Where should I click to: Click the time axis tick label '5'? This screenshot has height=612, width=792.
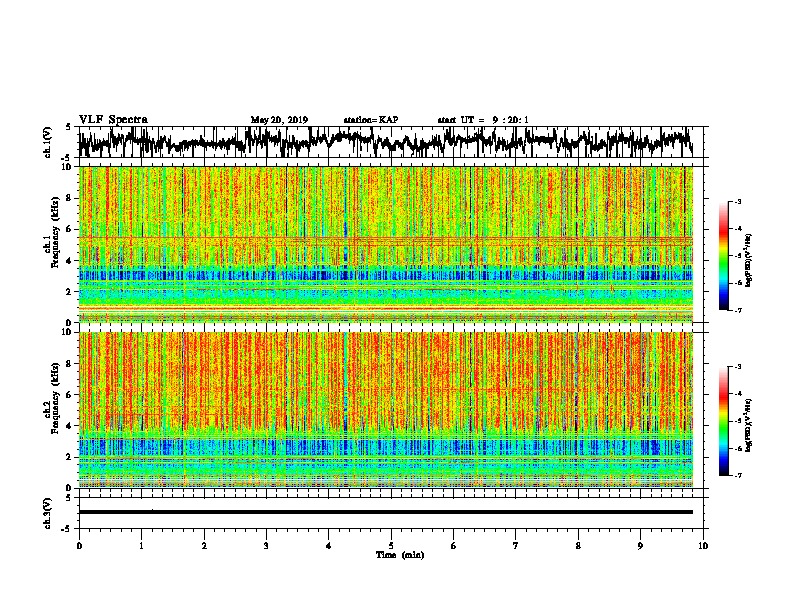391,546
